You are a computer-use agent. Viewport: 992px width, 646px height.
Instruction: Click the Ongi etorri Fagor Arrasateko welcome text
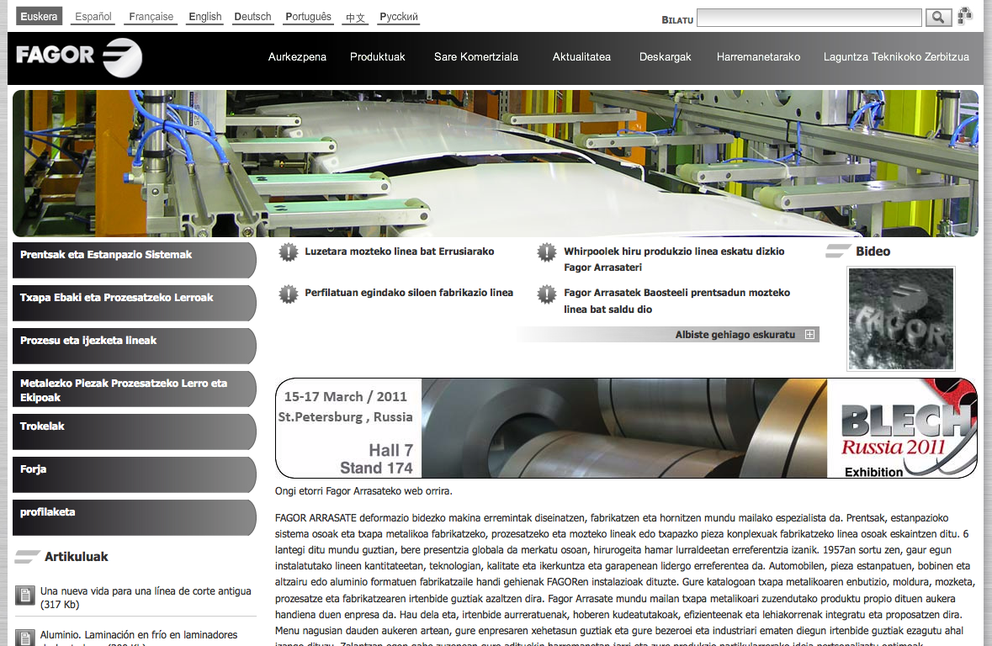coord(364,491)
